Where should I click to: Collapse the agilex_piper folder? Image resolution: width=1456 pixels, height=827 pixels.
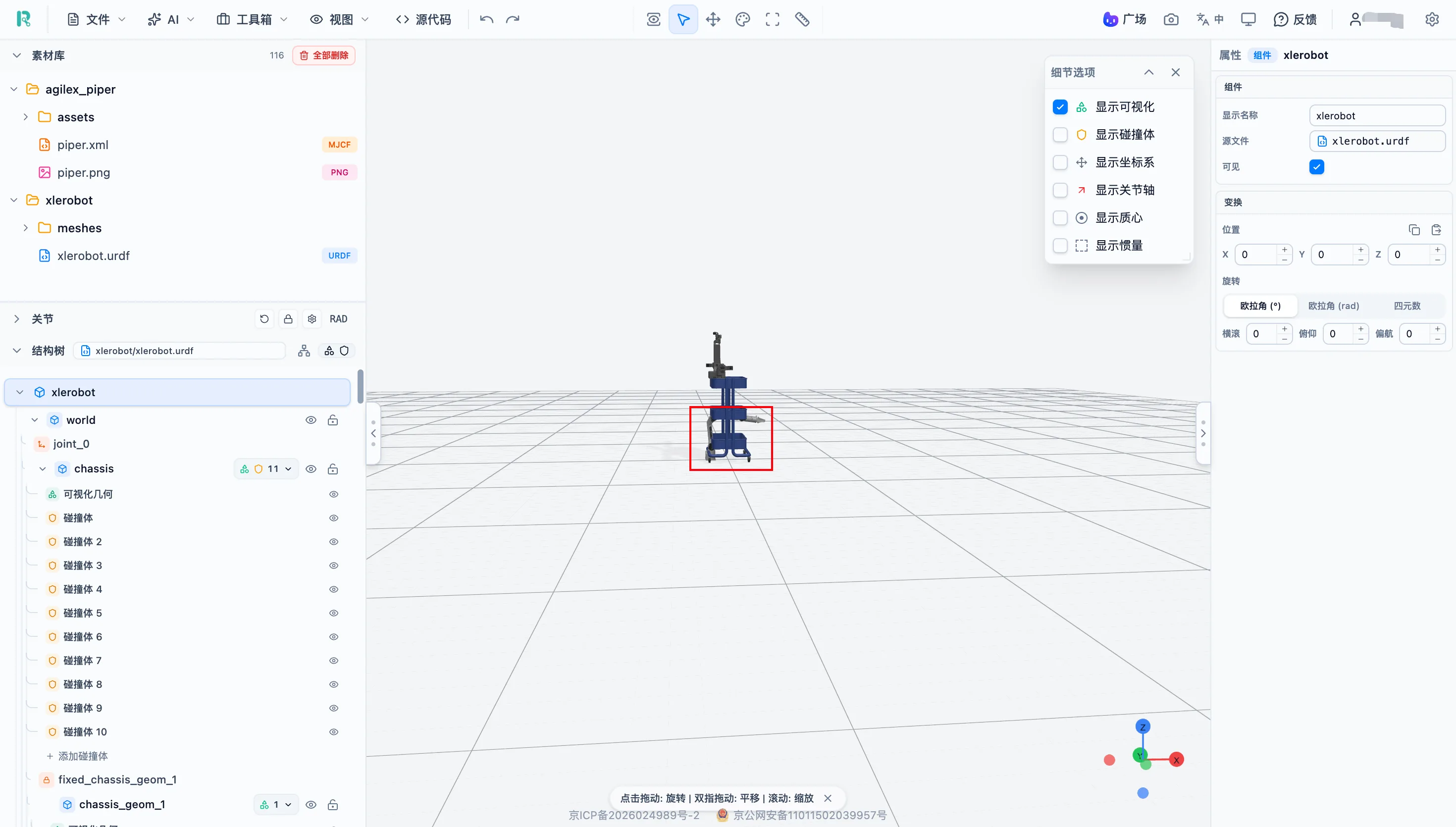coord(14,89)
